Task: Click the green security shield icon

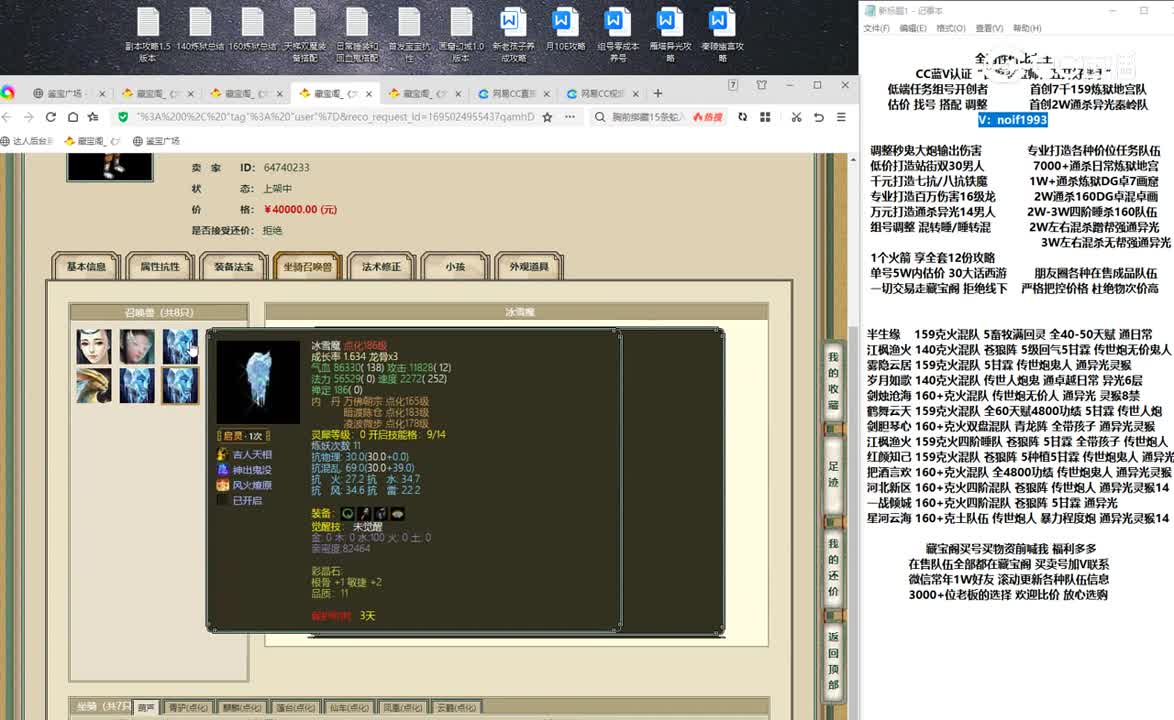Action: coord(123,117)
